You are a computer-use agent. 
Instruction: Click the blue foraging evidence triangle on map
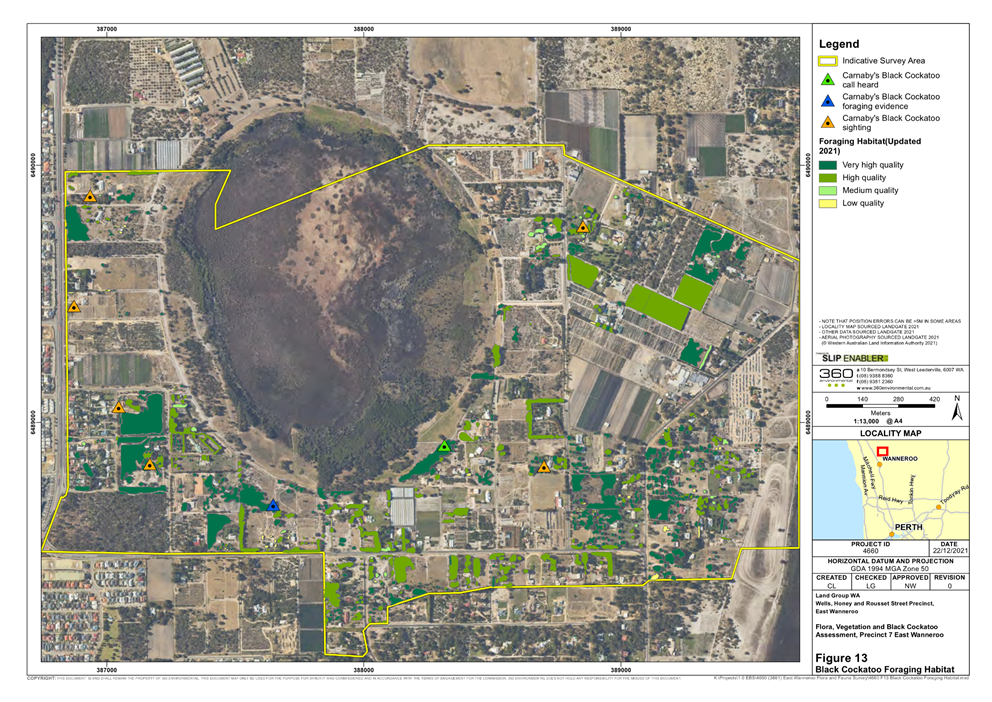point(273,505)
